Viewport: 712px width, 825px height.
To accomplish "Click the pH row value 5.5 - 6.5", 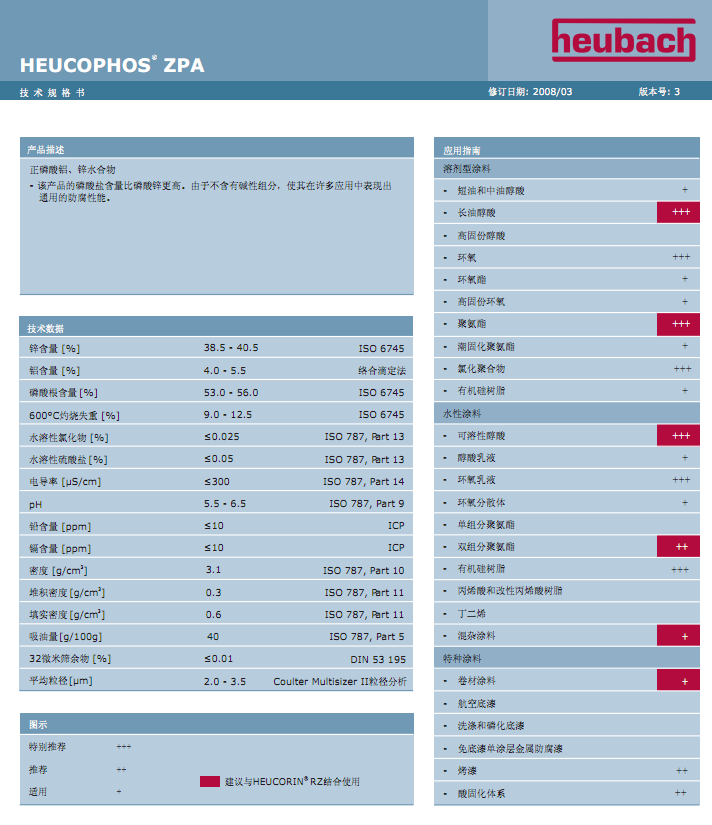I will 225,504.
